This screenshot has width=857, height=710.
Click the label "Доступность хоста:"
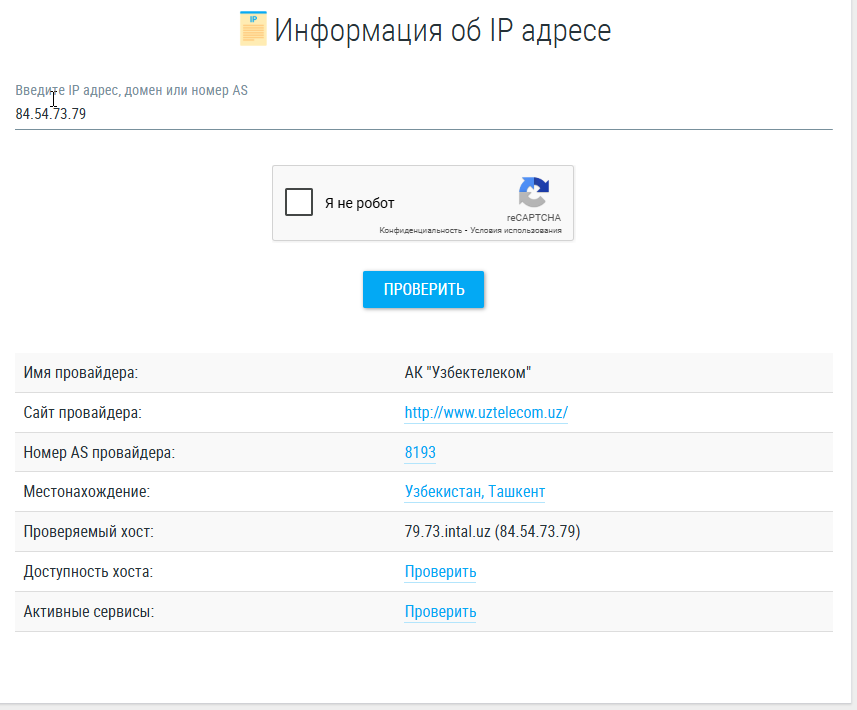[x=88, y=572]
